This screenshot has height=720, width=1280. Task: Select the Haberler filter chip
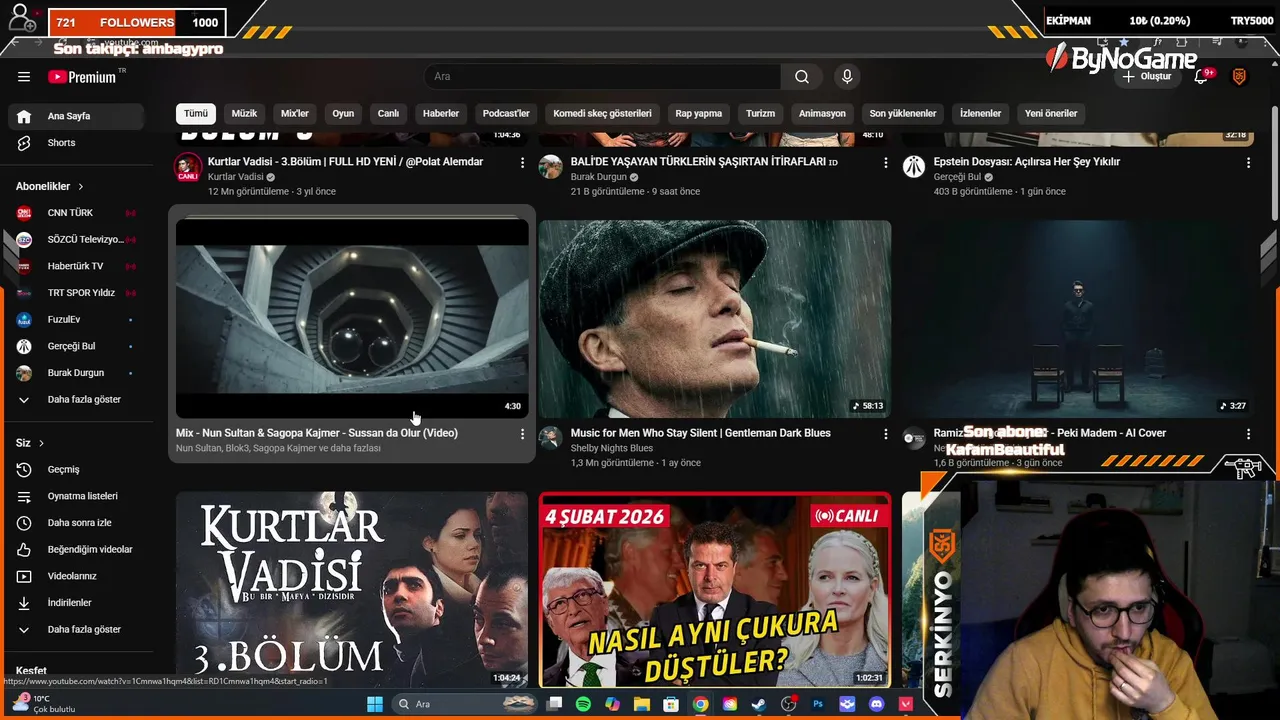[x=441, y=114]
